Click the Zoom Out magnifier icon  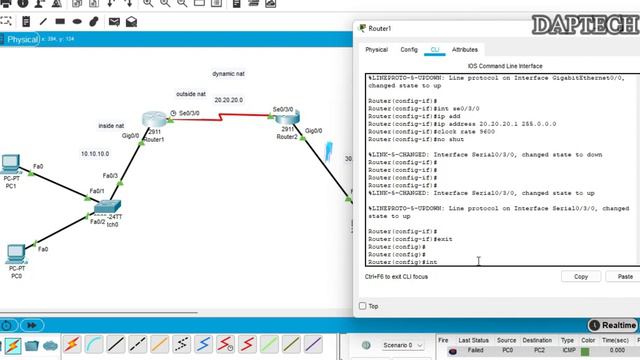[182, 4]
